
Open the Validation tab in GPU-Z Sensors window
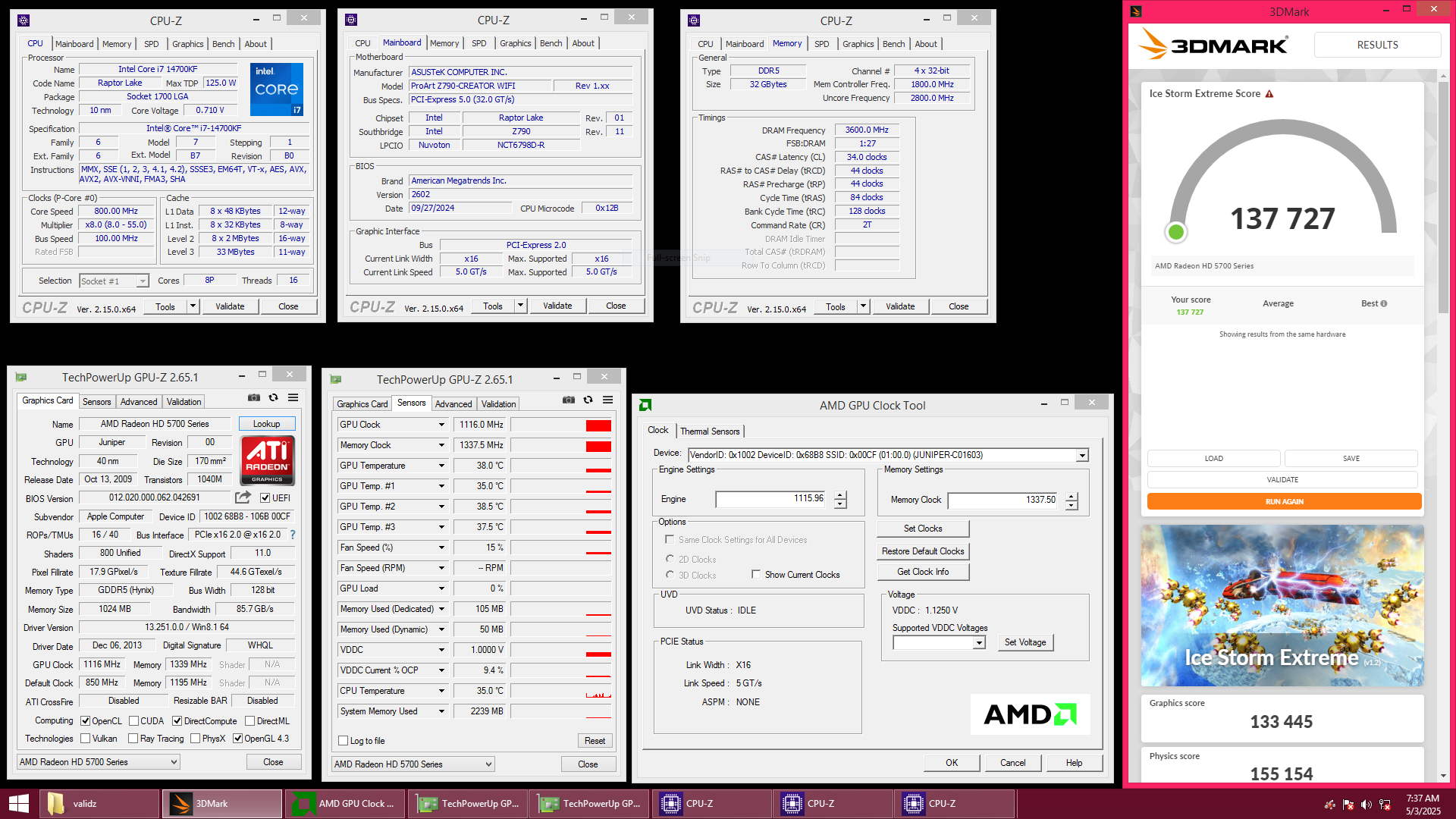point(498,404)
